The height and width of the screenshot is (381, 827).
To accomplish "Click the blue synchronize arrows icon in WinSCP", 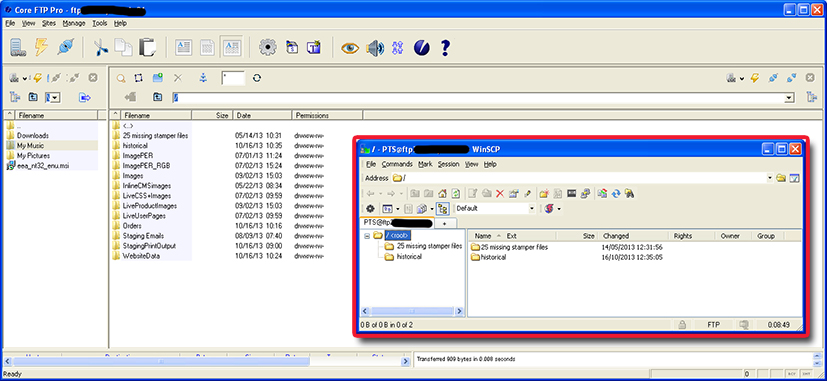I will (x=616, y=194).
